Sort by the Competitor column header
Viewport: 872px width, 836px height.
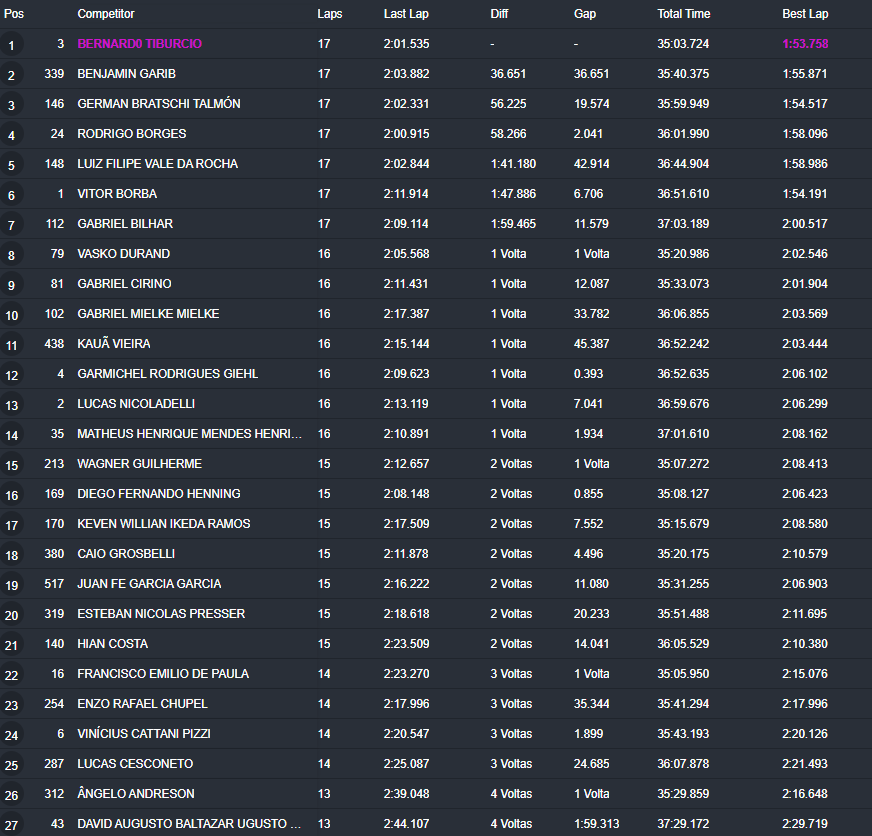(x=106, y=14)
